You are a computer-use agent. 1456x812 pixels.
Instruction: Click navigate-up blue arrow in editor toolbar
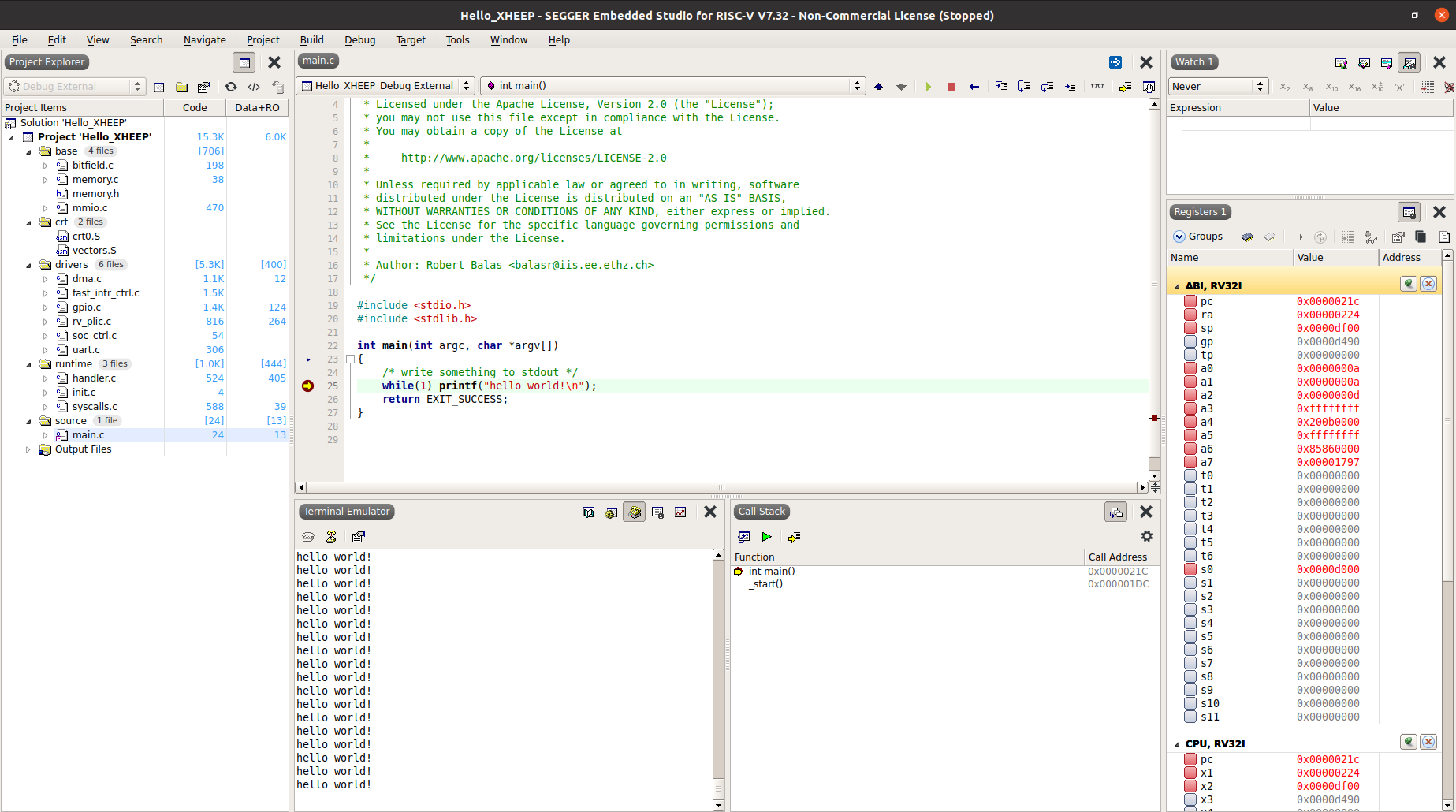pyautogui.click(x=878, y=86)
